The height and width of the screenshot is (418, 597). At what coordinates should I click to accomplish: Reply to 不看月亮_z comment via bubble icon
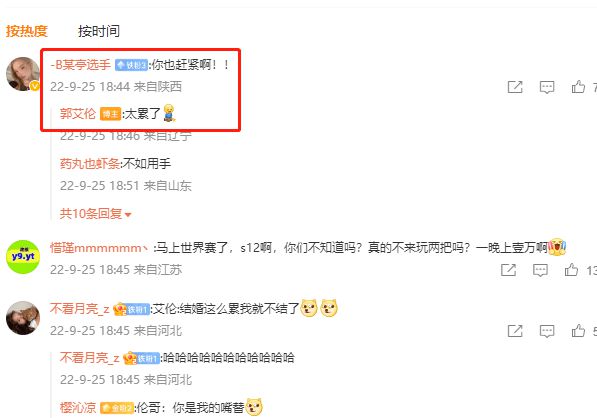[547, 331]
